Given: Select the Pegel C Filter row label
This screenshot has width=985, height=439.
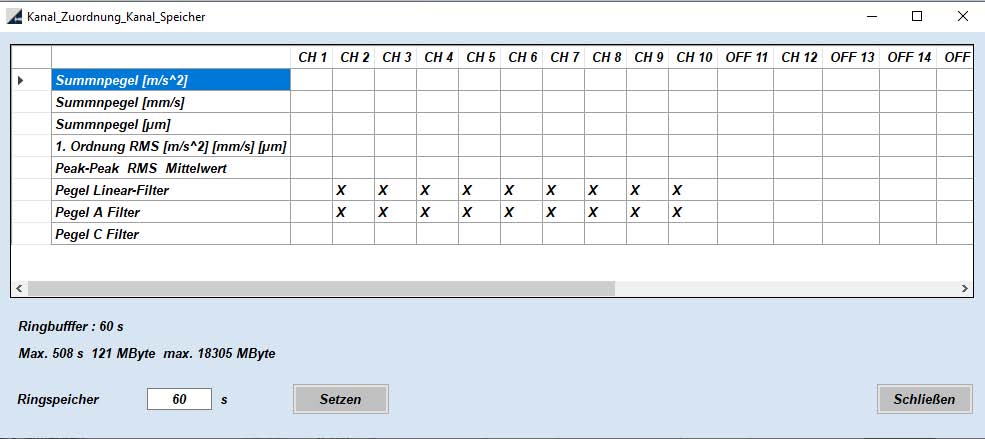Looking at the screenshot, I should [171, 234].
